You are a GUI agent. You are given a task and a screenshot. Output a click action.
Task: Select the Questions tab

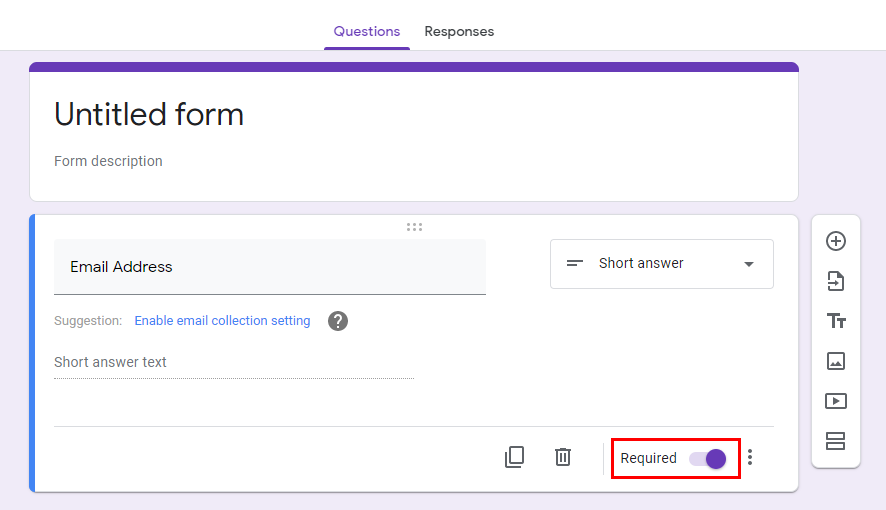pos(367,32)
